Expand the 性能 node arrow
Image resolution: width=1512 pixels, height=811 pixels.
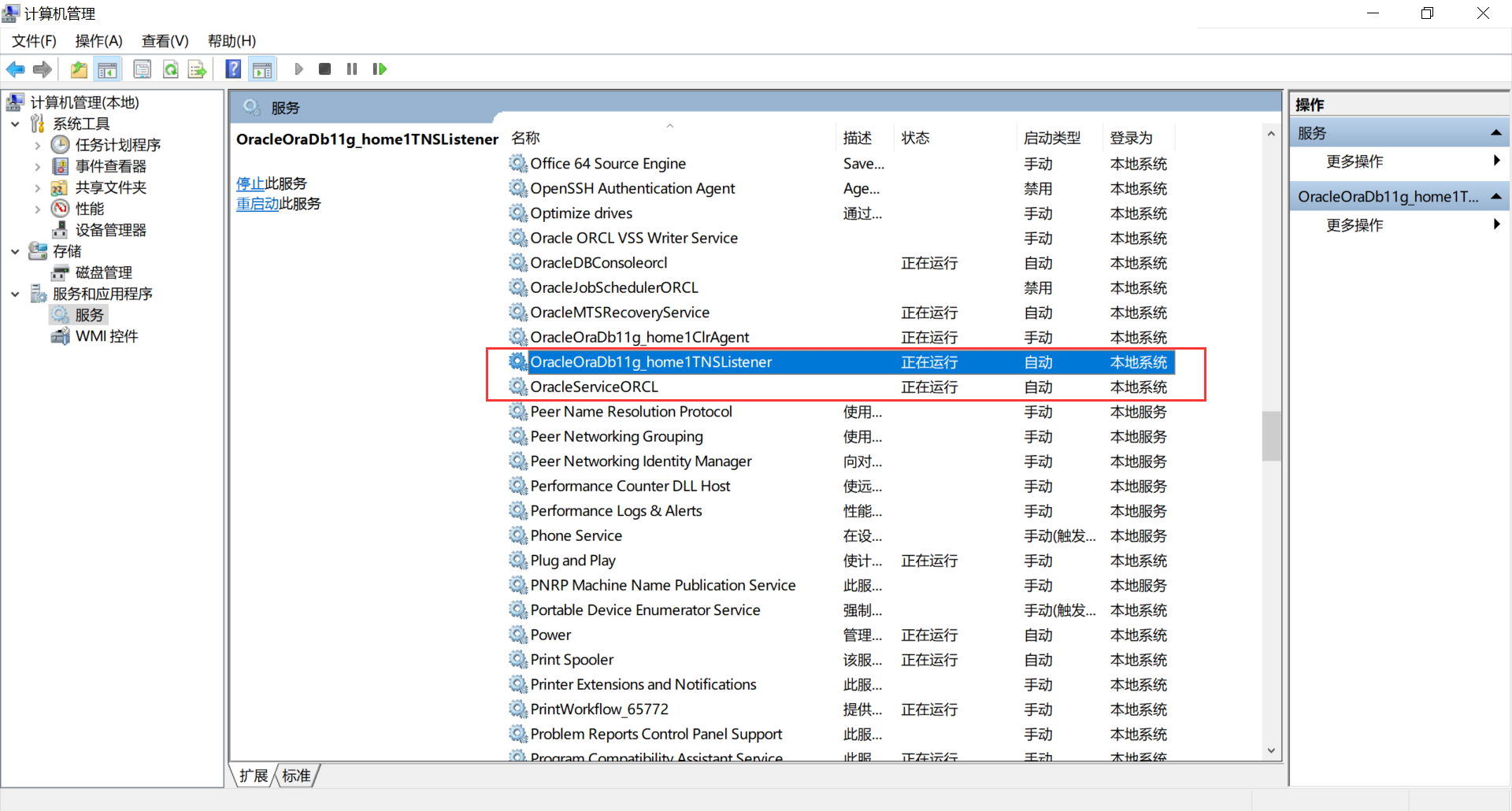tap(37, 209)
